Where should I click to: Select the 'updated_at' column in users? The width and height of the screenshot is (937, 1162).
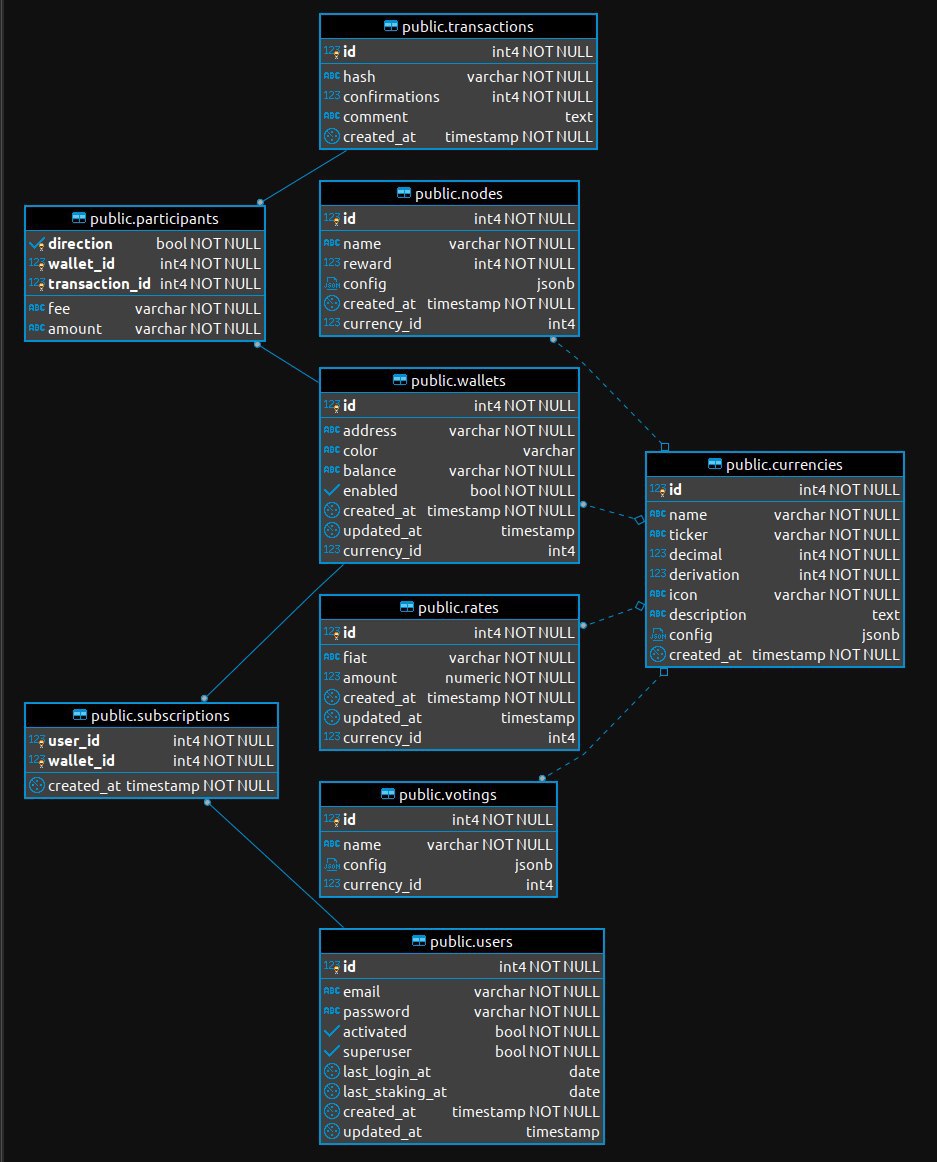point(462,1132)
